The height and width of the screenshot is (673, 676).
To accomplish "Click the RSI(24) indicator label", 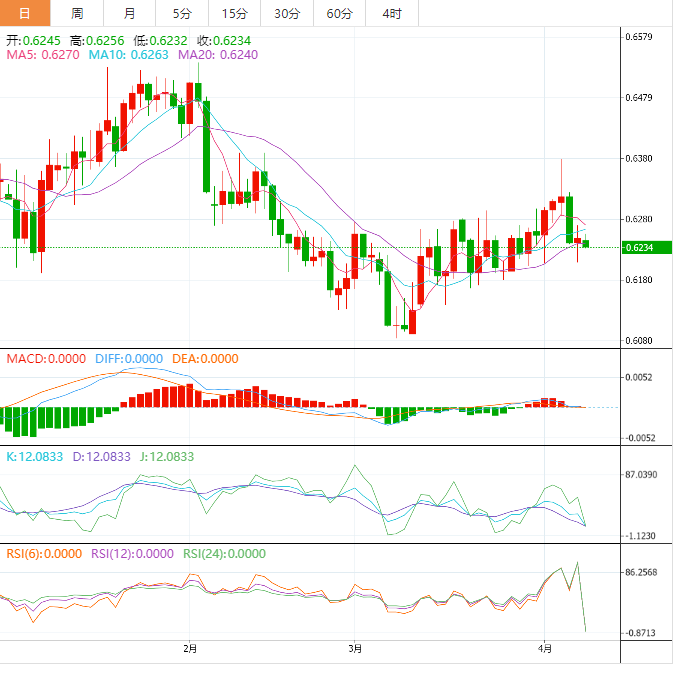I will (223, 553).
